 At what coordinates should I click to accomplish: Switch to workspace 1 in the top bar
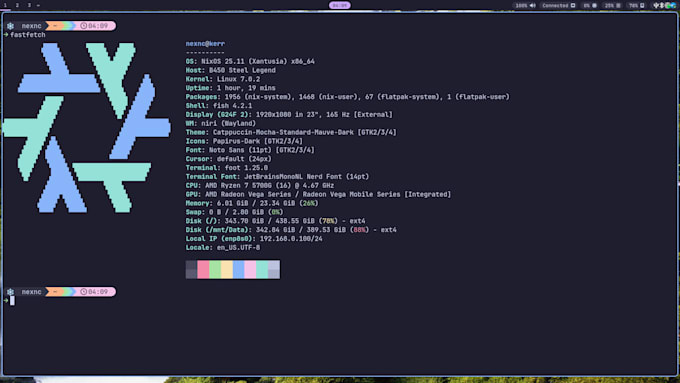(6, 5)
